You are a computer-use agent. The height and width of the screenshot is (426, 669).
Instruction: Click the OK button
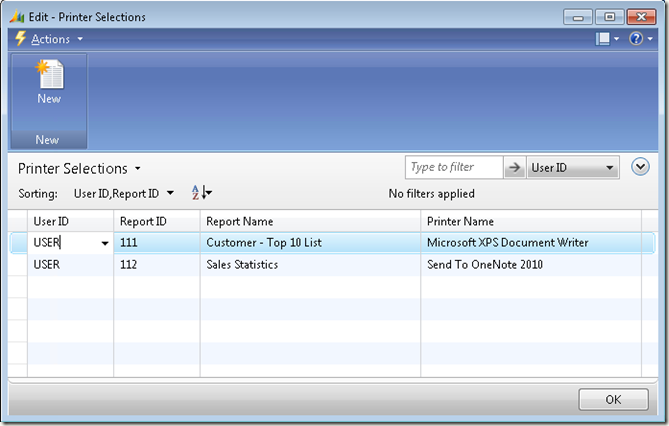[x=613, y=399]
